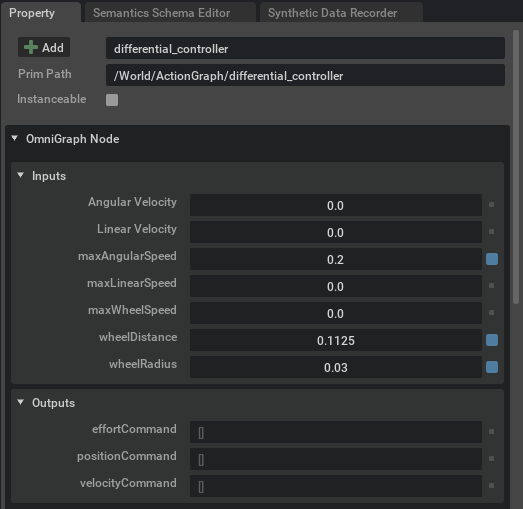The width and height of the screenshot is (523, 509).
Task: Click the maxWheelSpeed label
Action: (132, 310)
